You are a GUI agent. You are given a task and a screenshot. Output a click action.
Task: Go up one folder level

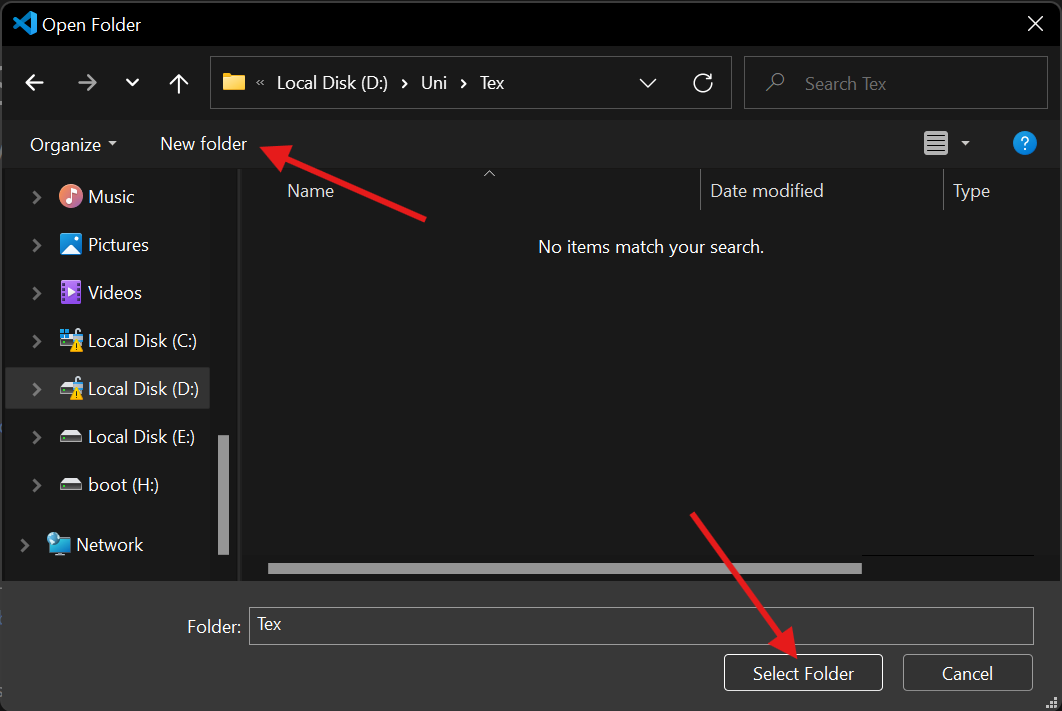(x=179, y=83)
